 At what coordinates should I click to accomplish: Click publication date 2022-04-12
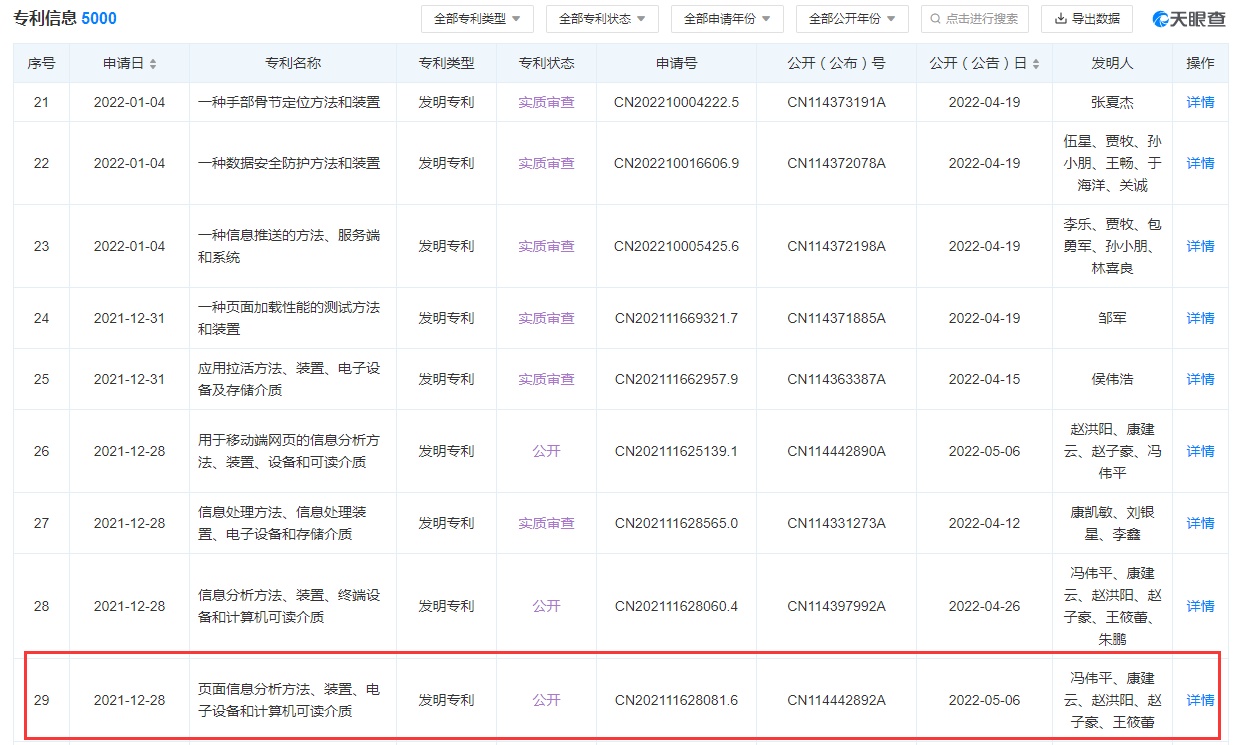click(984, 523)
